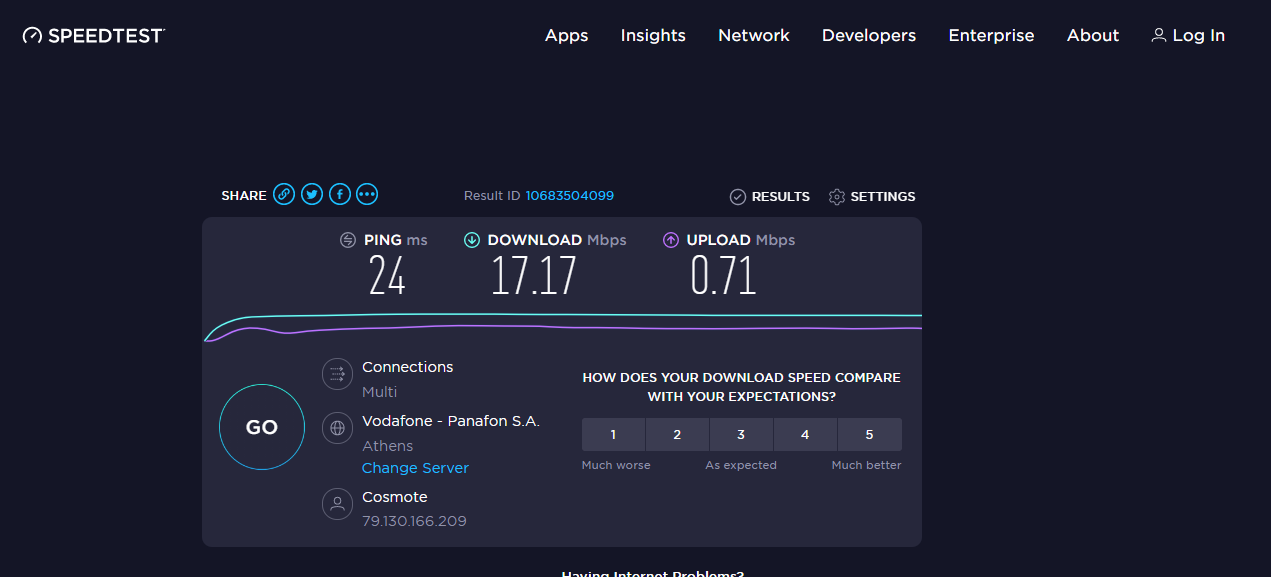The width and height of the screenshot is (1271, 577).
Task: Click the share link chain icon
Action: click(285, 195)
